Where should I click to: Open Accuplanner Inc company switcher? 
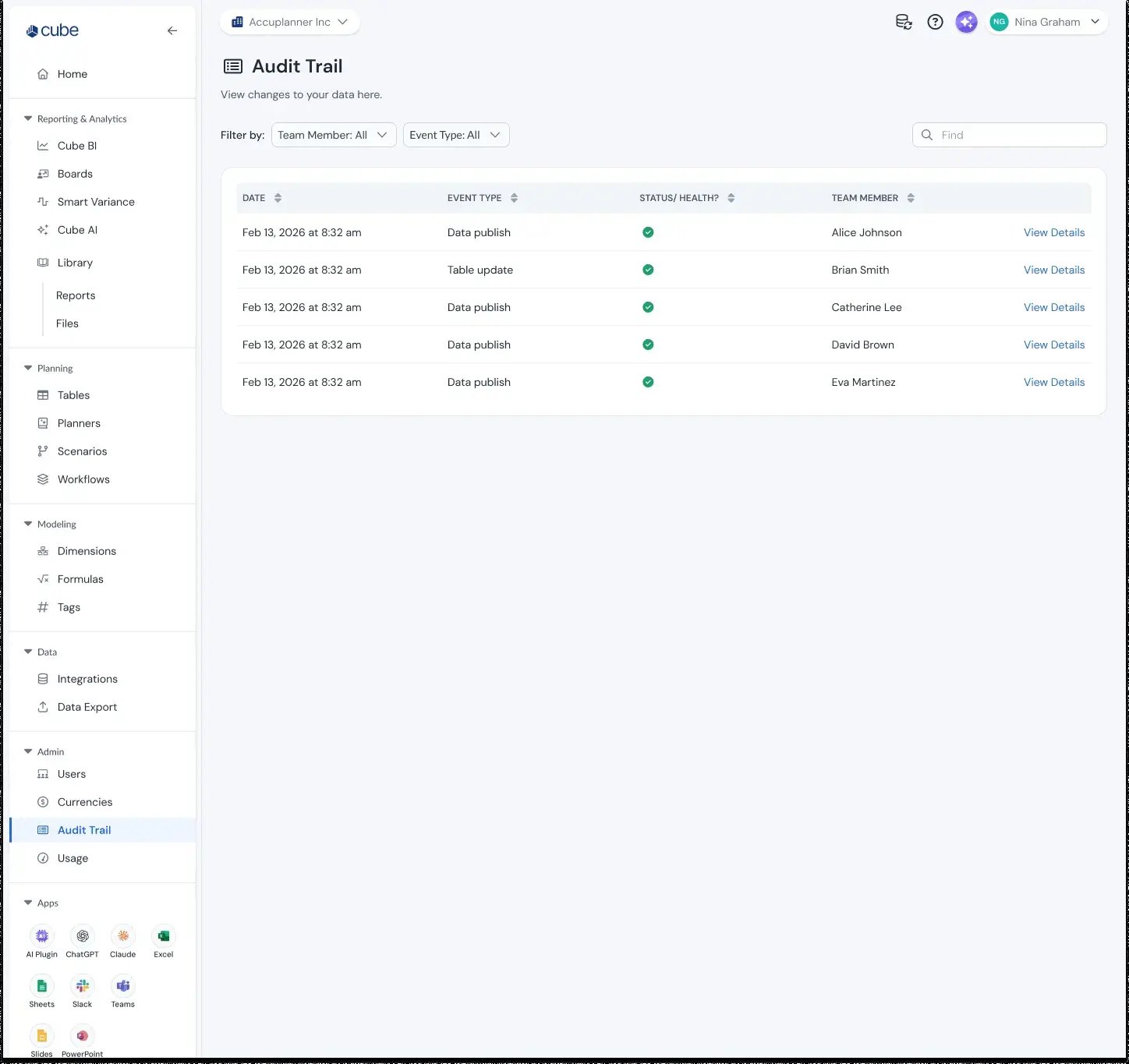pos(290,22)
